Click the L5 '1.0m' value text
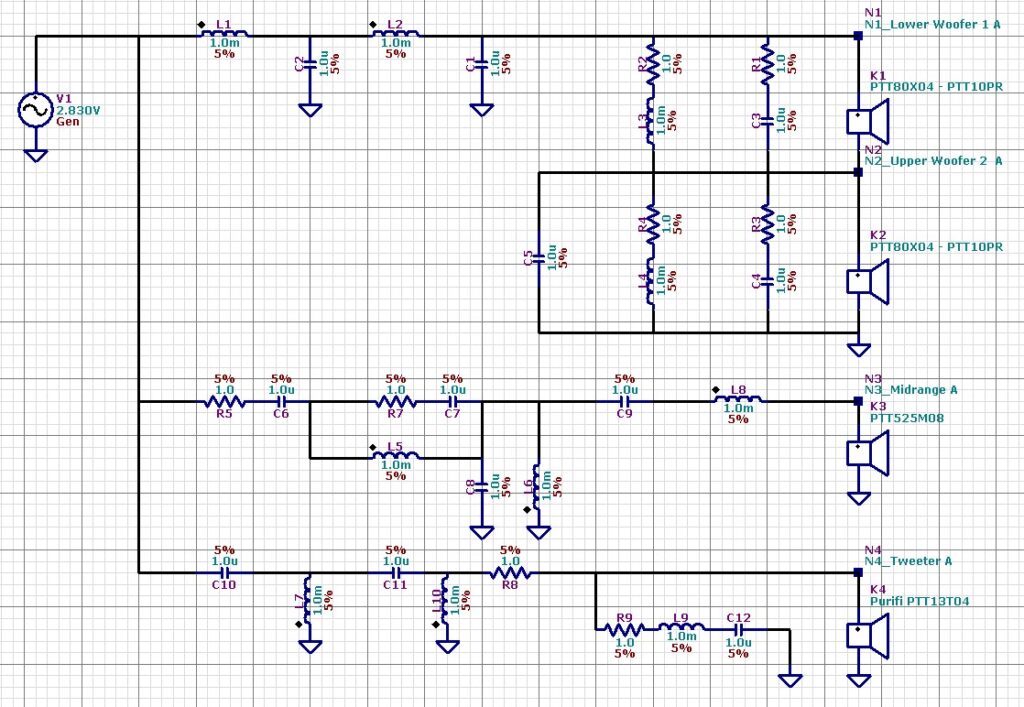Image resolution: width=1024 pixels, height=707 pixels. 396,465
